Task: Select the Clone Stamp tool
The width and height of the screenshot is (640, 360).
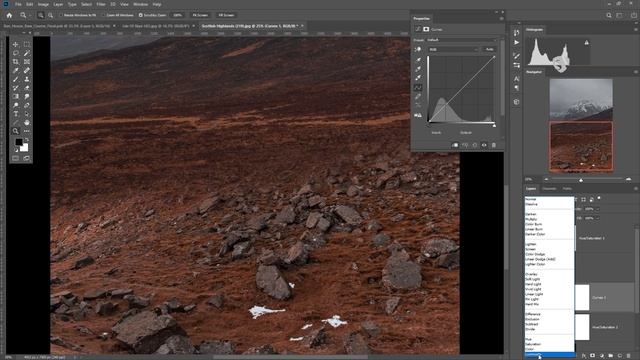Action: pos(27,79)
